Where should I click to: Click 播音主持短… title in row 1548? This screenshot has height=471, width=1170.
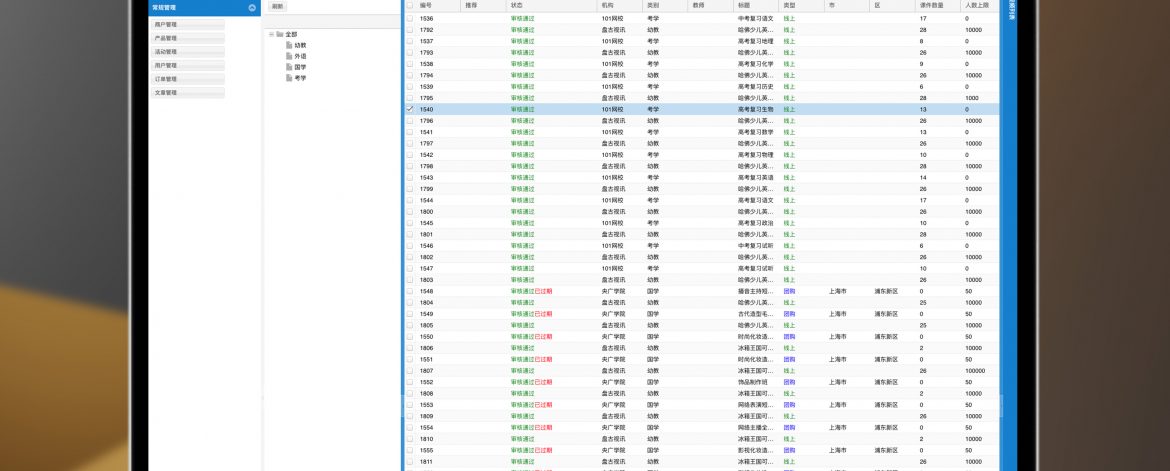[x=756, y=291]
